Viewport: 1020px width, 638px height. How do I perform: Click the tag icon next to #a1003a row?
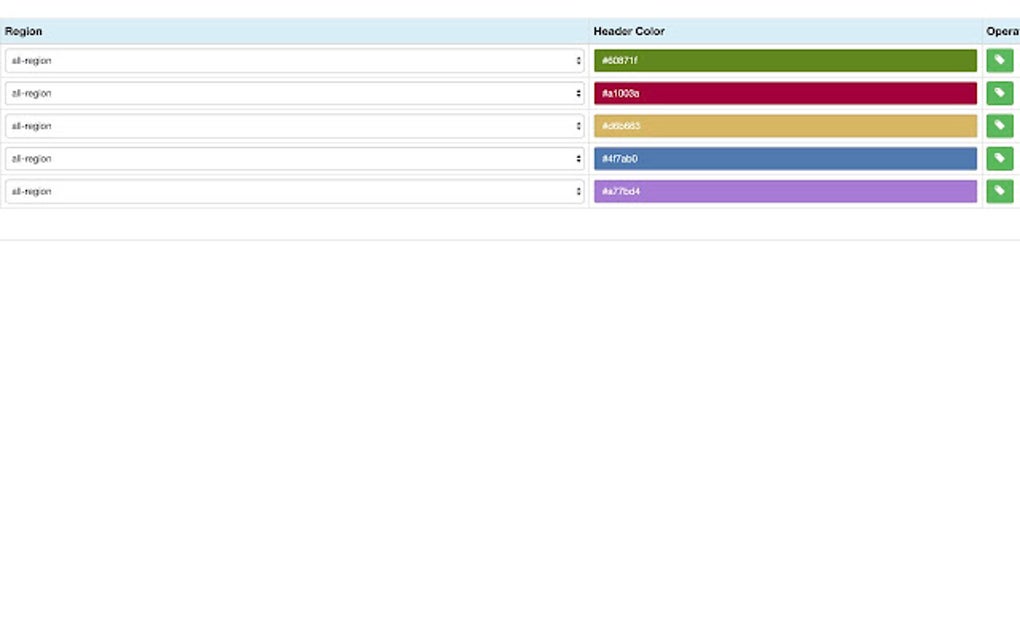(999, 93)
